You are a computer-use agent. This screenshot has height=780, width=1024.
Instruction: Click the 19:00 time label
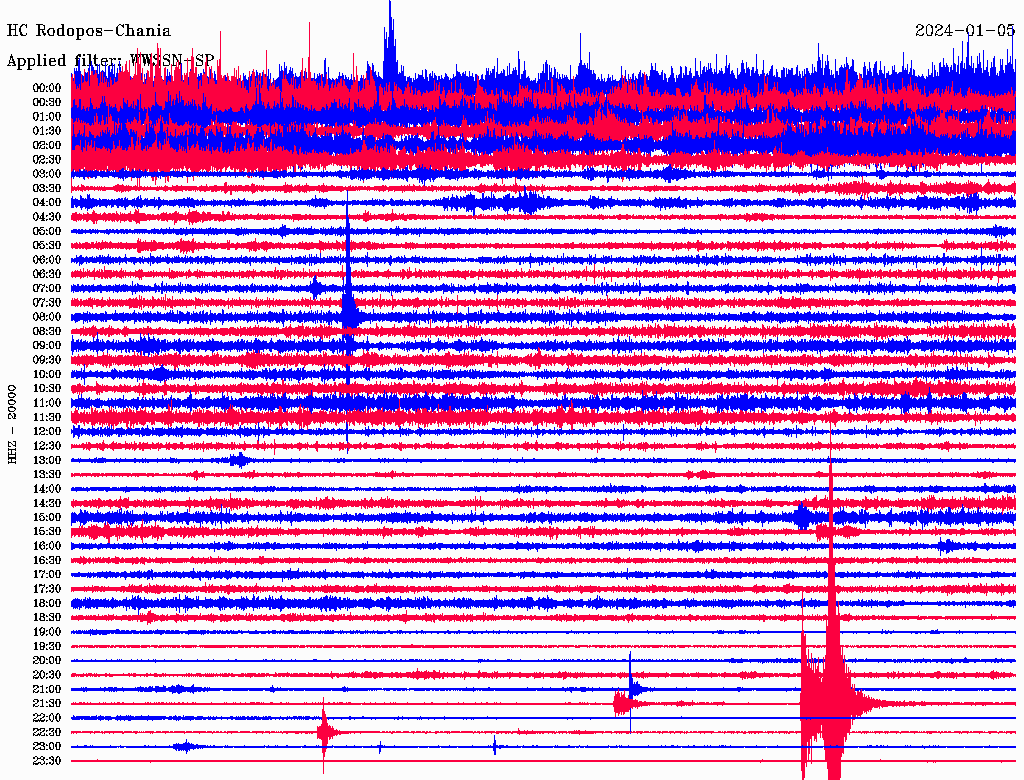point(47,632)
